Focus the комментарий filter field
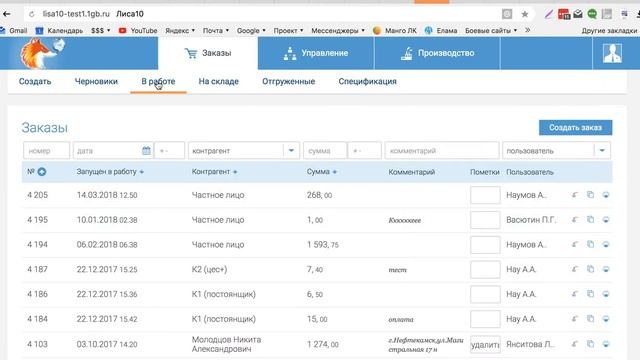 click(x=442, y=151)
